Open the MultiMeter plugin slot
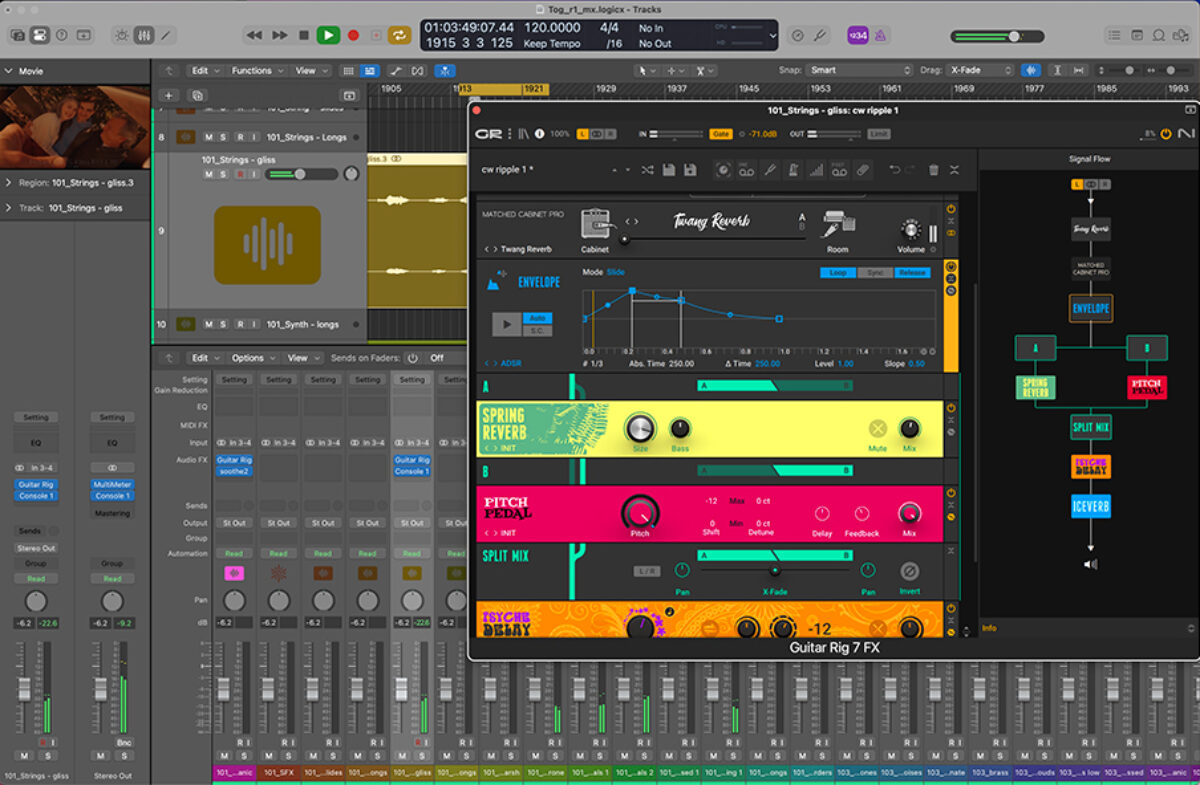Viewport: 1200px width, 785px height. [112, 485]
